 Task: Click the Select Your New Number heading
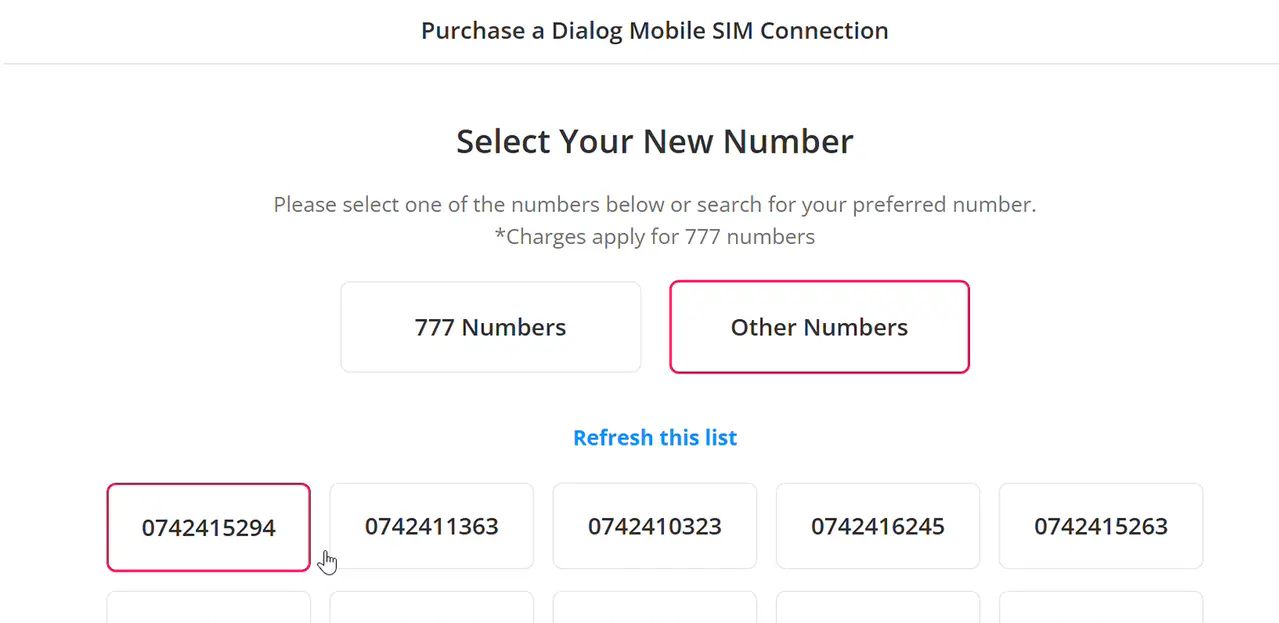[654, 142]
